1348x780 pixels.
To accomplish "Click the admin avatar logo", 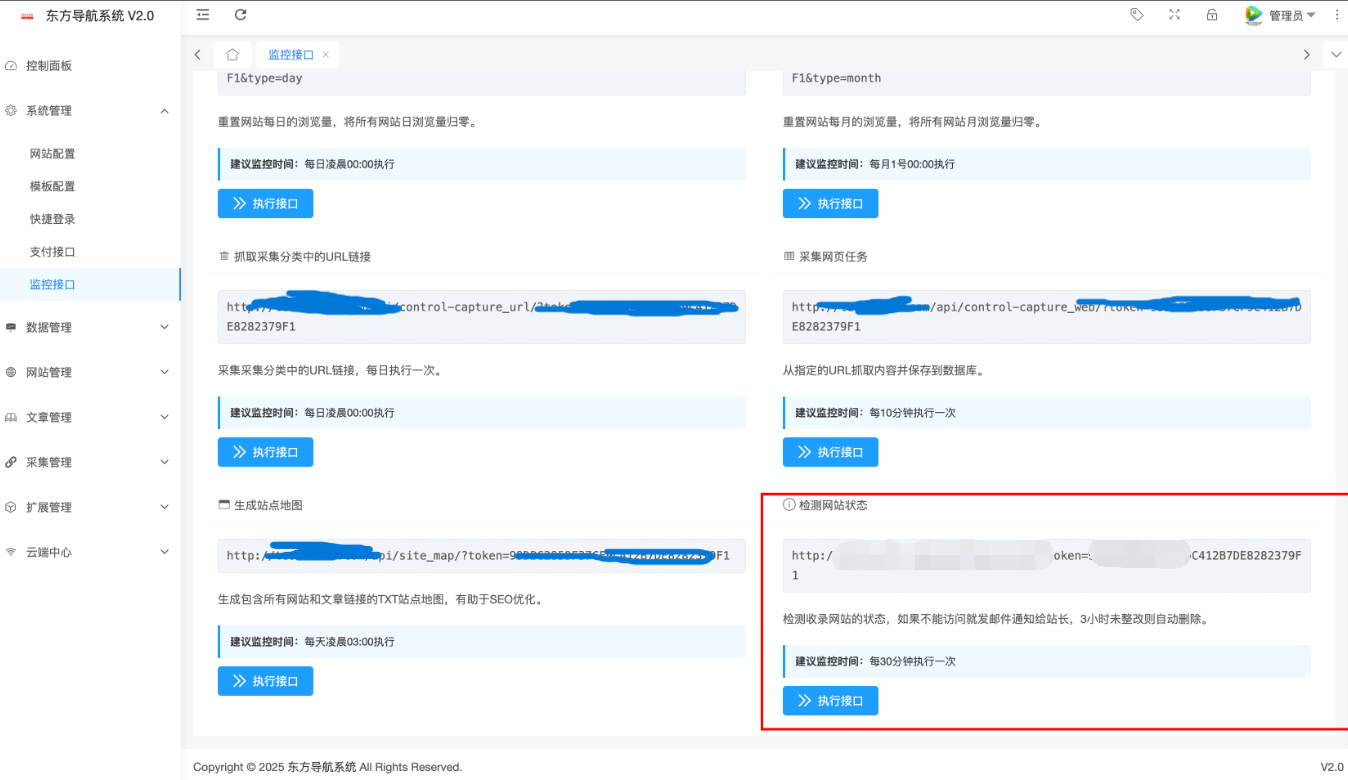I will coord(1253,14).
